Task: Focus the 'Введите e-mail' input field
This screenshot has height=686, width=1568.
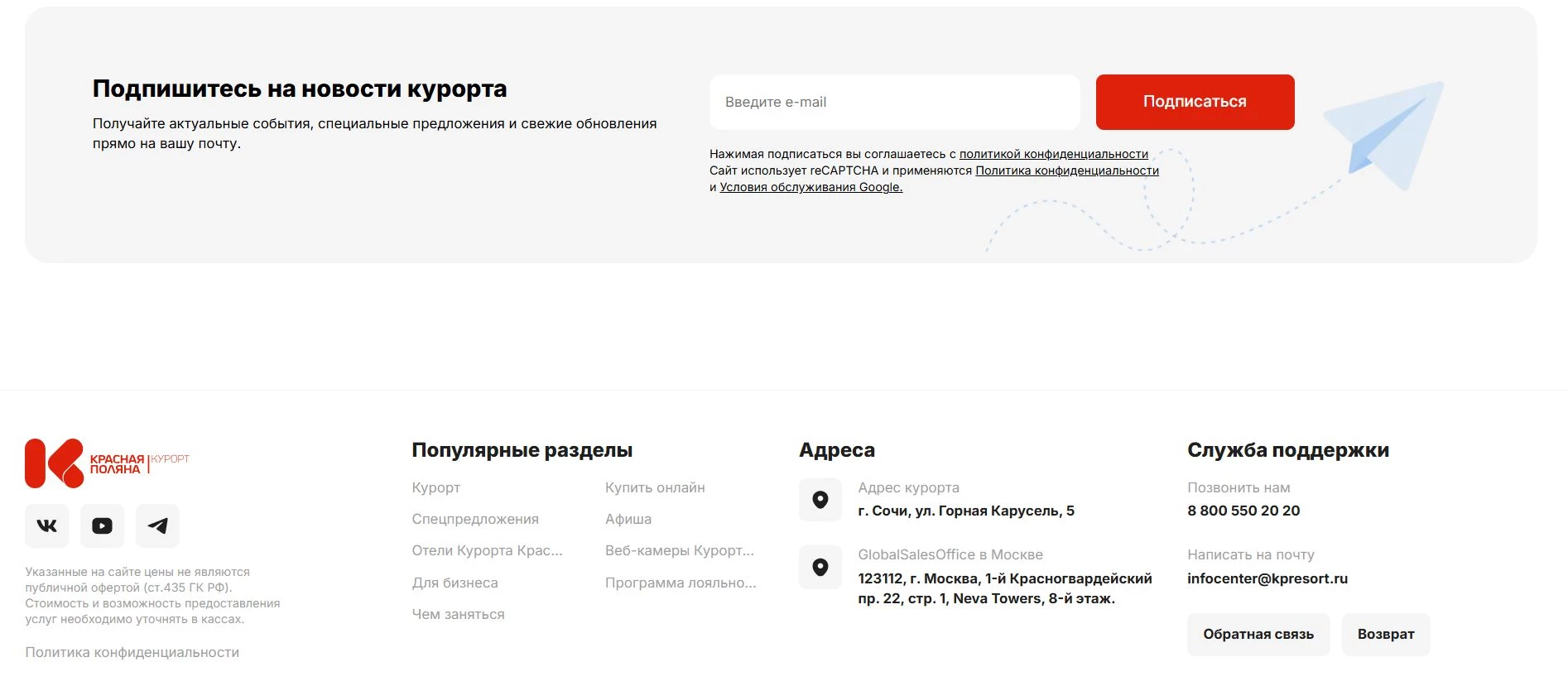Action: click(894, 103)
